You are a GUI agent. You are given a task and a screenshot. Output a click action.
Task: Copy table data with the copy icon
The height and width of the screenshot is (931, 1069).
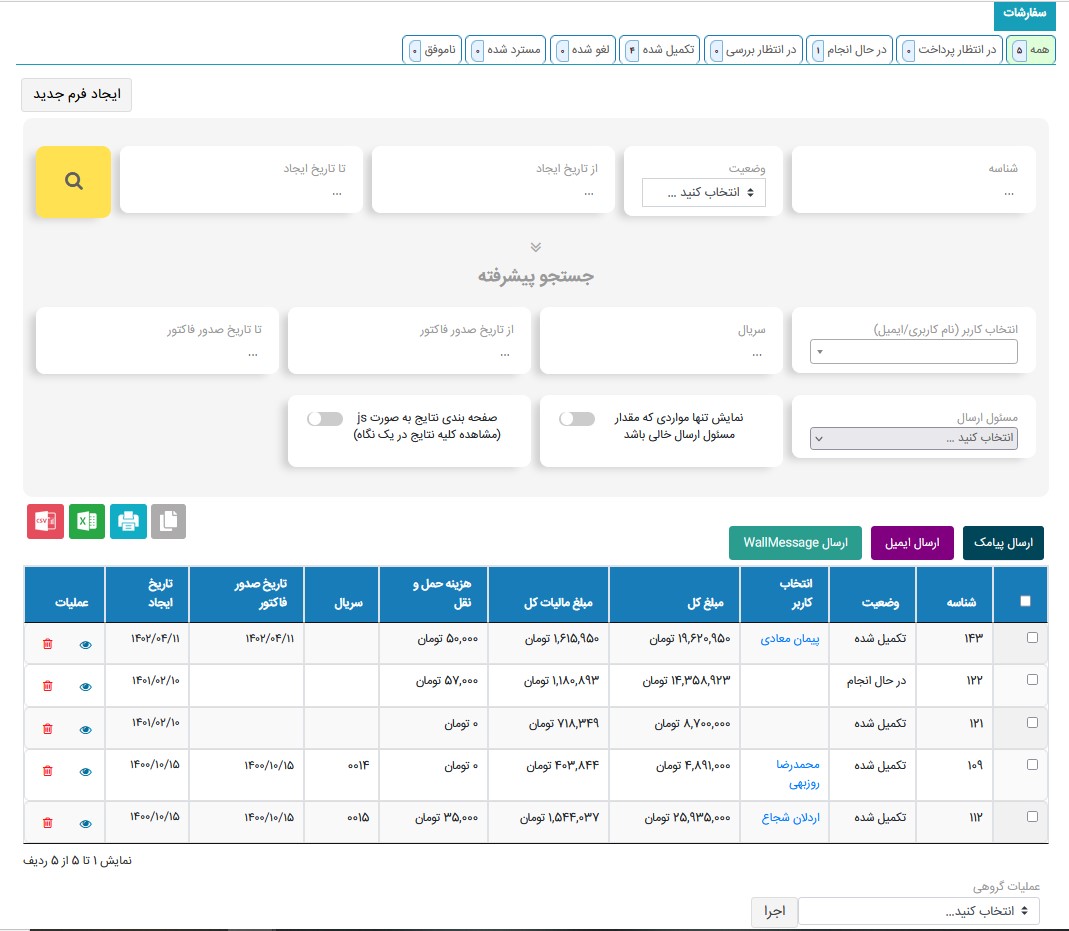[x=168, y=521]
